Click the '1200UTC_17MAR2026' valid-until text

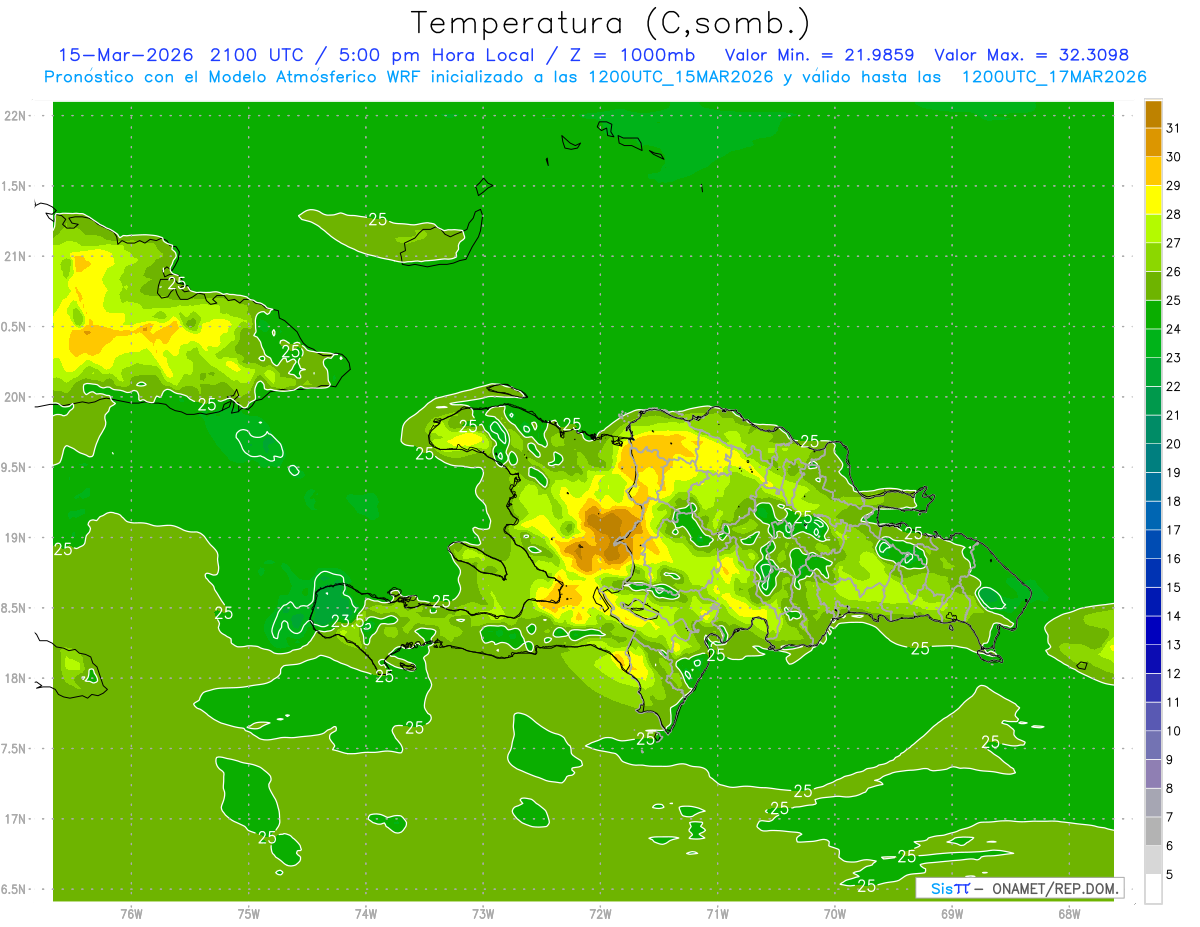(1054, 77)
